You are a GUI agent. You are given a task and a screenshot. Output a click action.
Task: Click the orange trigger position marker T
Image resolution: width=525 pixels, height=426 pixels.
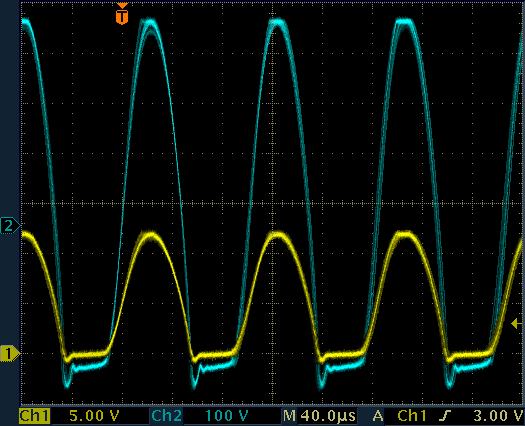pos(122,14)
